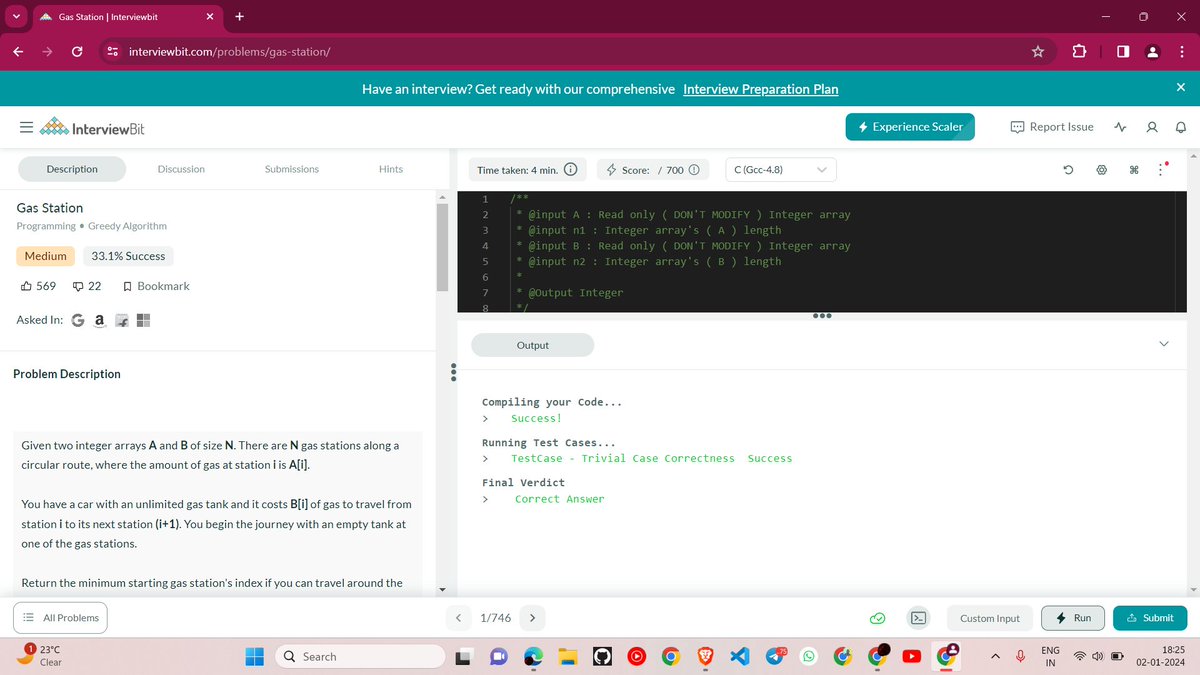The image size is (1200, 675).
Task: Open the Interview Preparation Plan link
Action: click(760, 89)
